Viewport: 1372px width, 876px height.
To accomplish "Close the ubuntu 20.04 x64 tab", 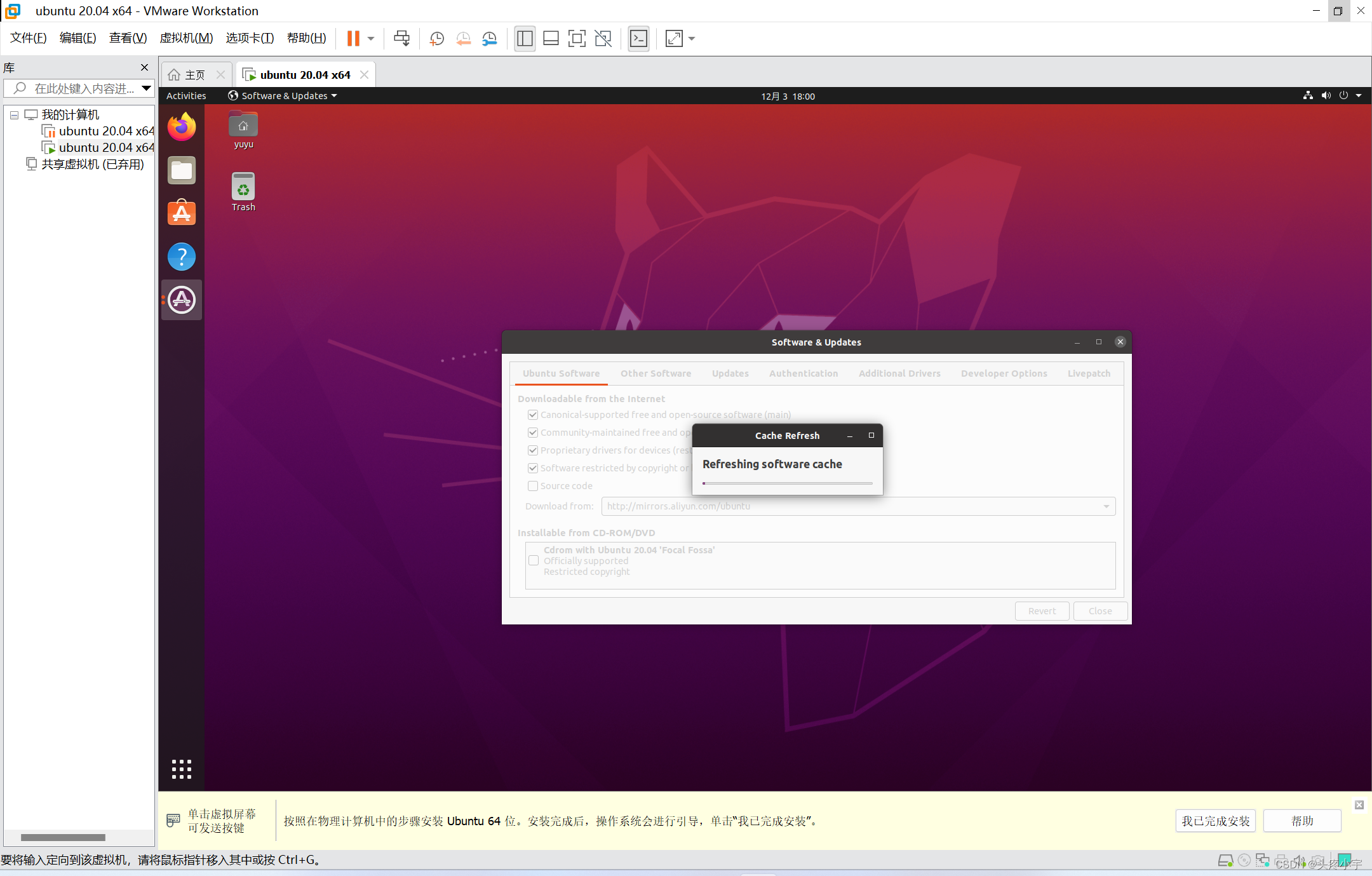I will click(x=364, y=74).
